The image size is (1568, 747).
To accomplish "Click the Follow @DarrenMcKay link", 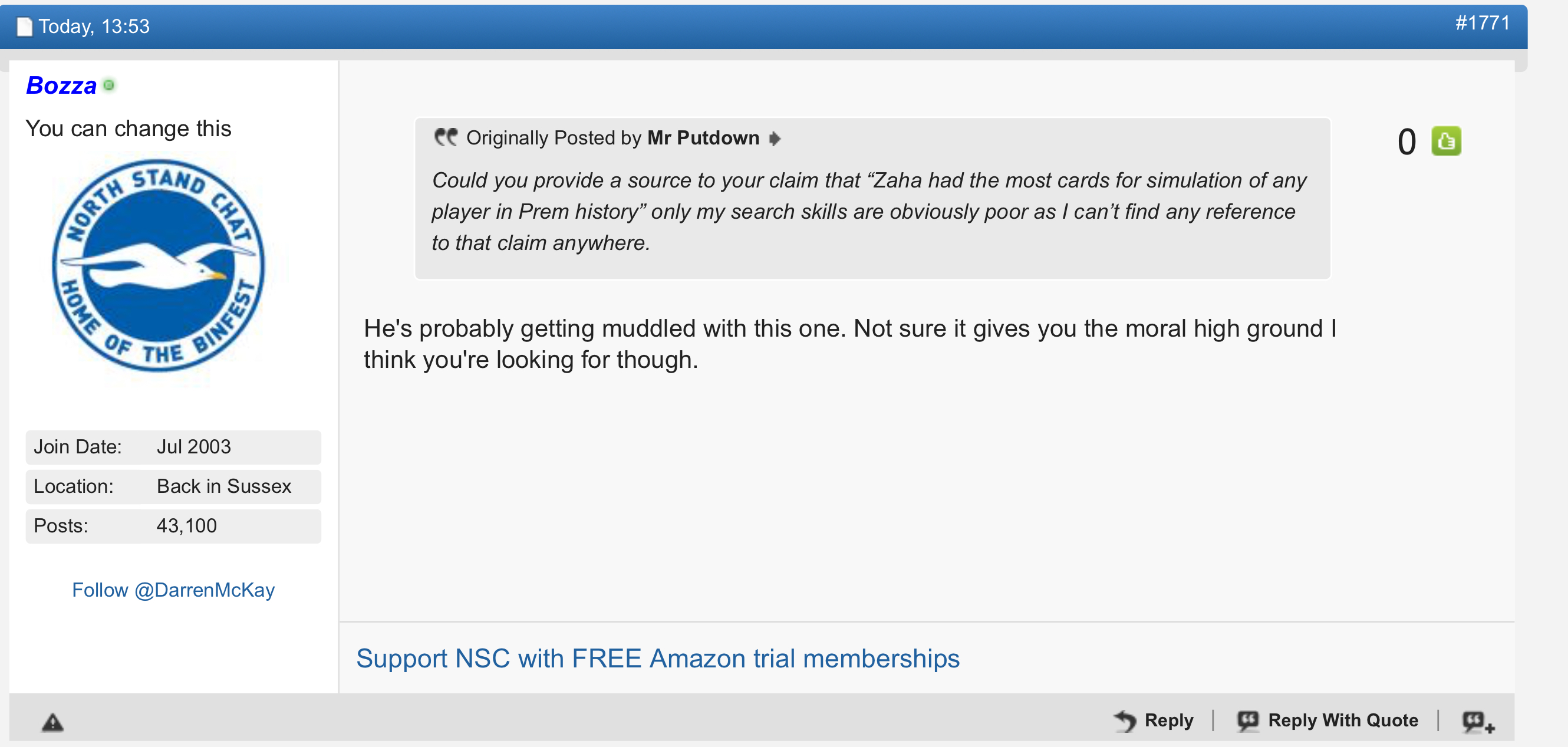I will (x=173, y=590).
